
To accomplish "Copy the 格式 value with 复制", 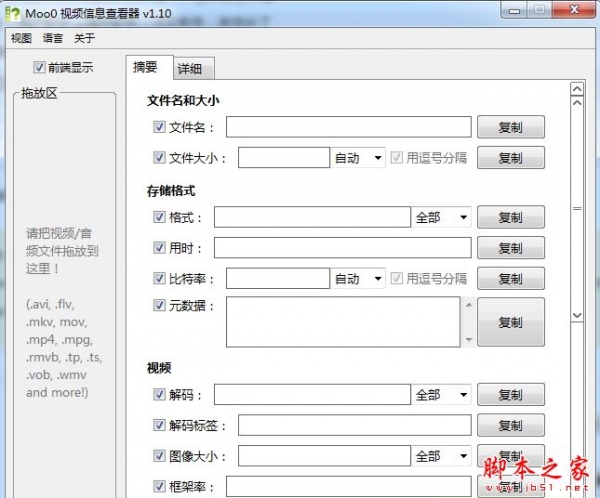I will pyautogui.click(x=511, y=217).
